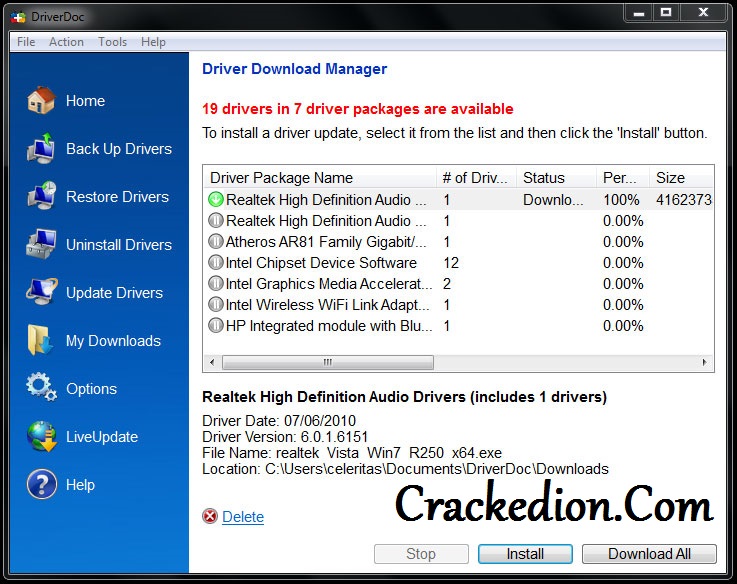737x584 pixels.
Task: Click the horizontal scrollbar thumb in driver list
Action: [x=328, y=362]
